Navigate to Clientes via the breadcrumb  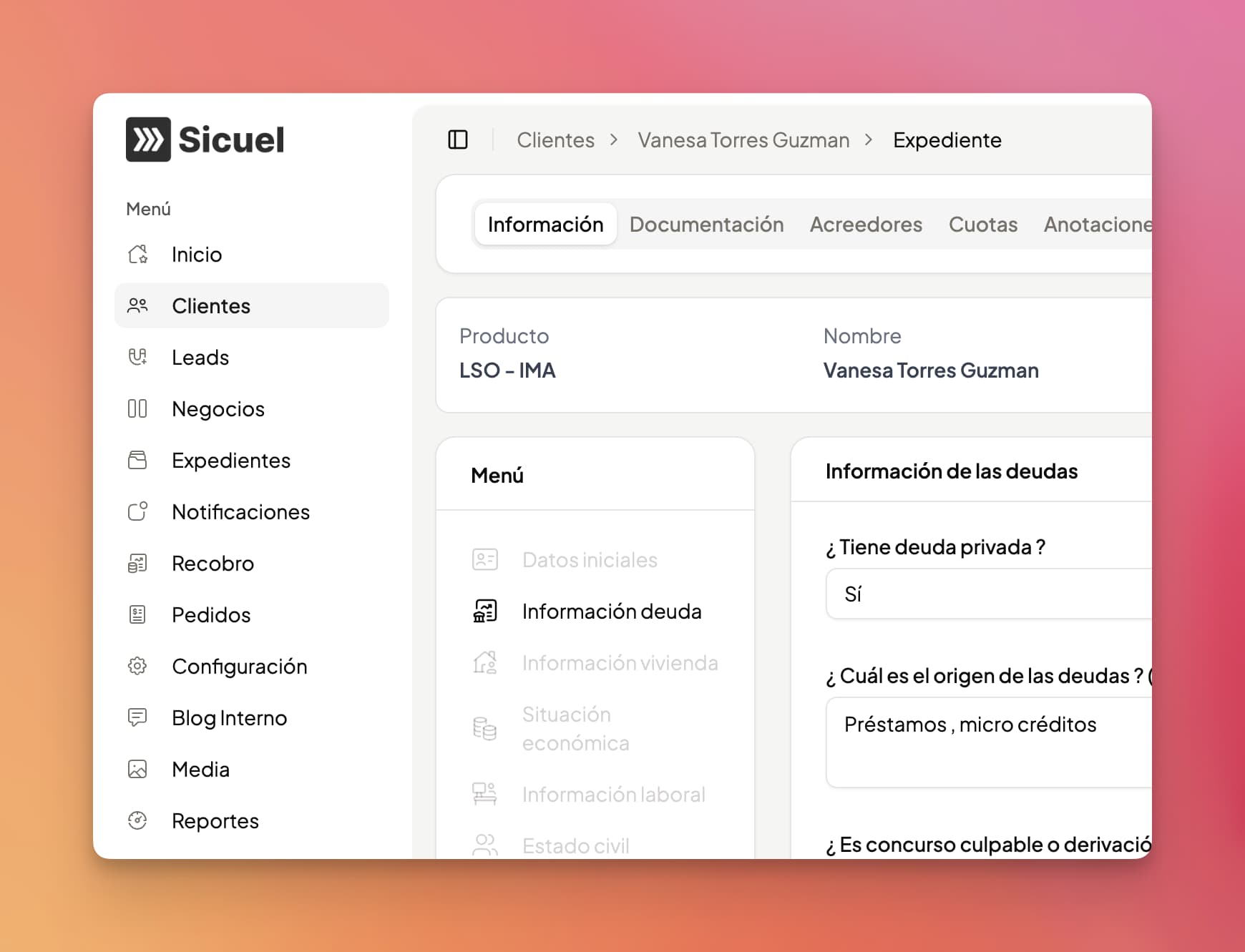pyautogui.click(x=556, y=139)
